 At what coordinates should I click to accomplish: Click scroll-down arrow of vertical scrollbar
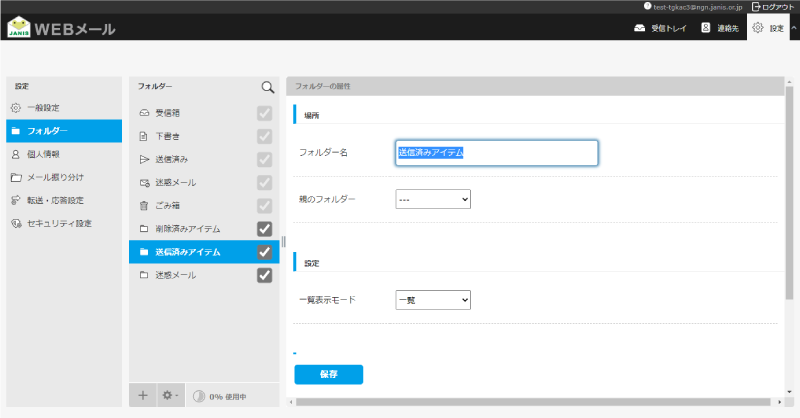[789, 392]
